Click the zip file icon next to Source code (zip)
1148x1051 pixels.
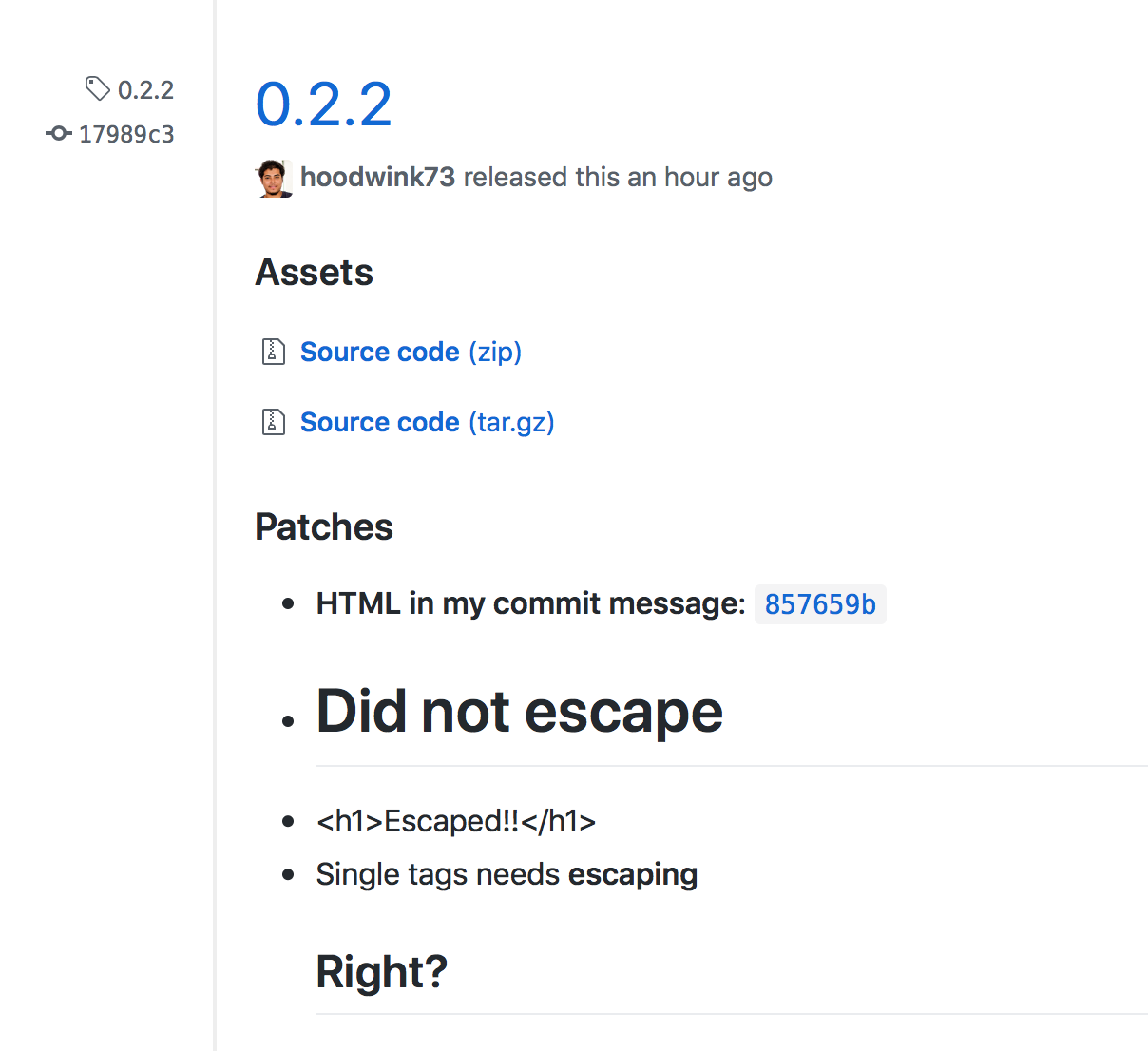point(273,351)
